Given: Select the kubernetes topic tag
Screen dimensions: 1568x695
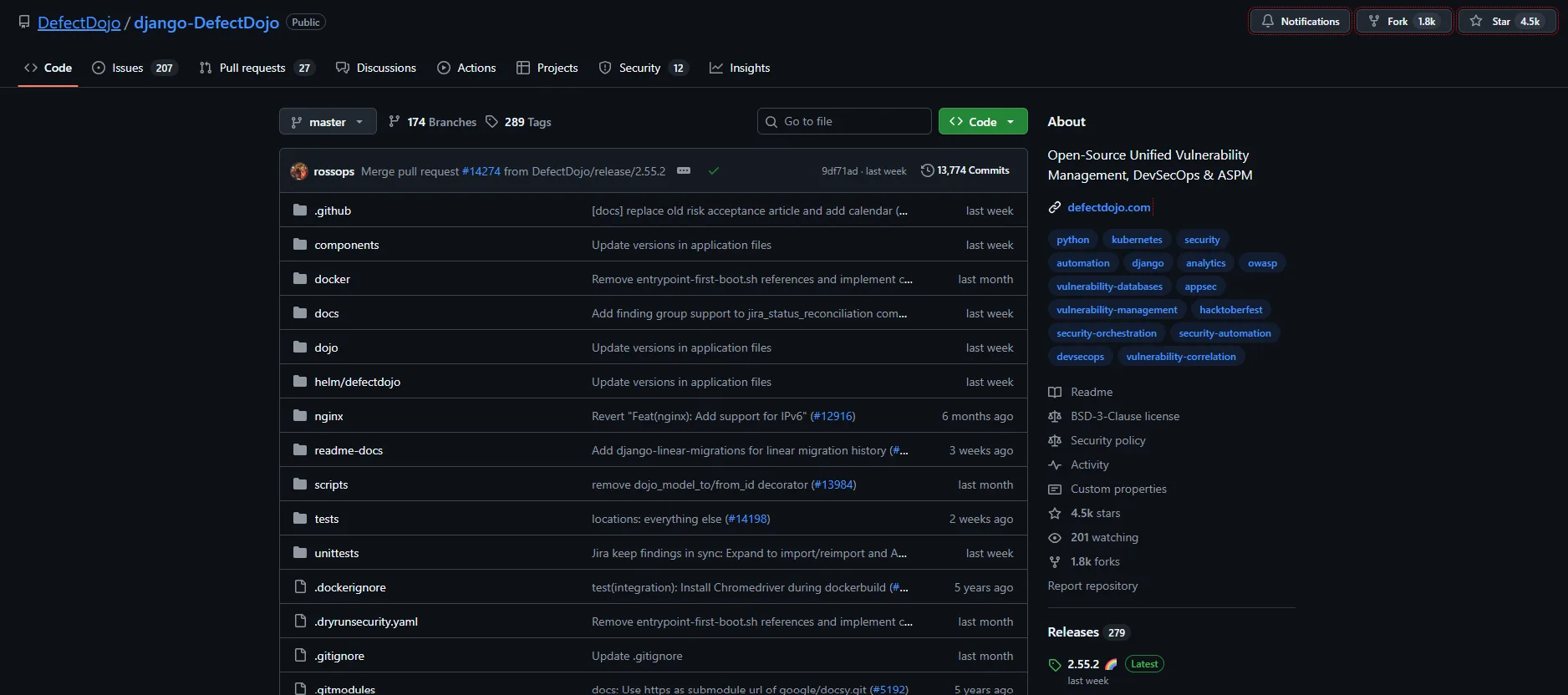Looking at the screenshot, I should click(1136, 240).
